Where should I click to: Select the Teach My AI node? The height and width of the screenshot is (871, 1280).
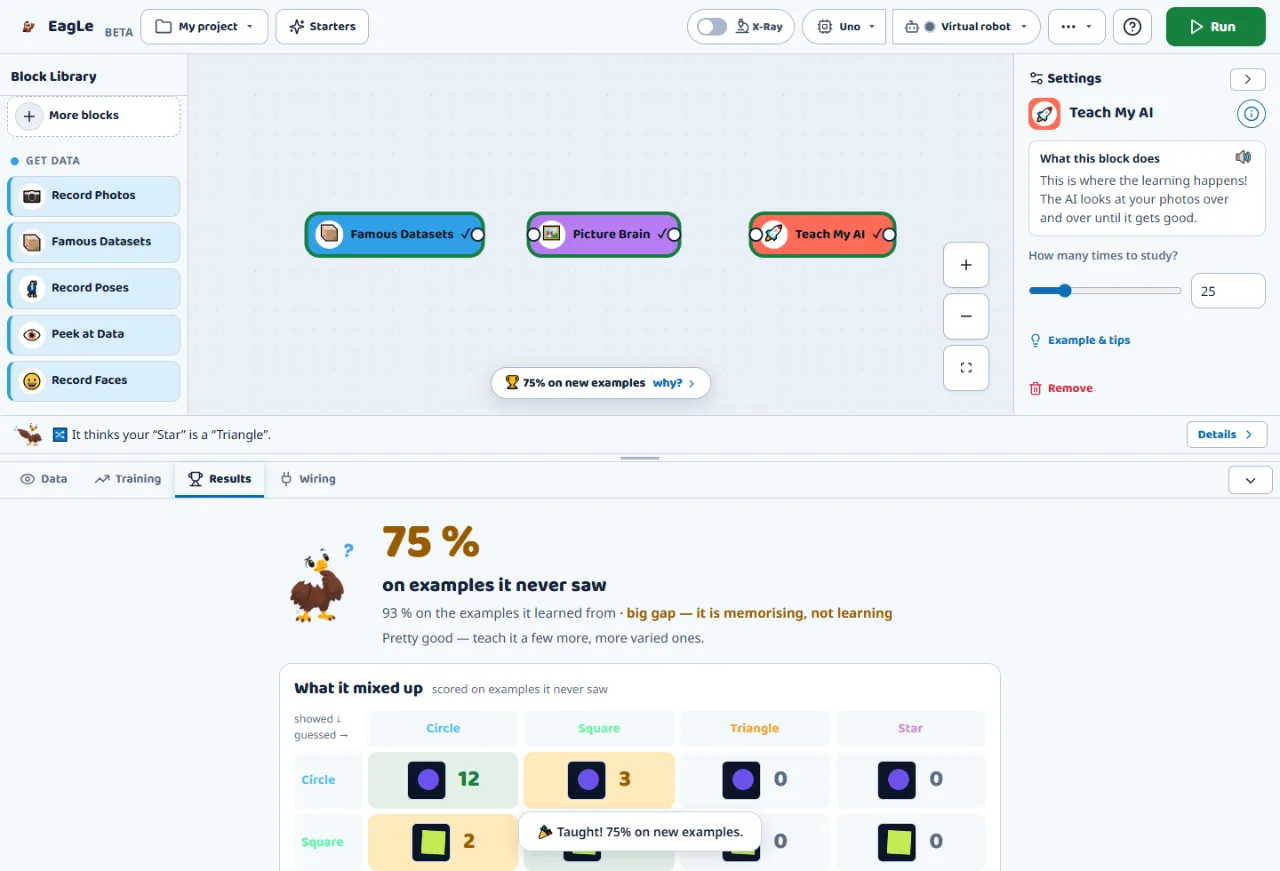pyautogui.click(x=822, y=234)
